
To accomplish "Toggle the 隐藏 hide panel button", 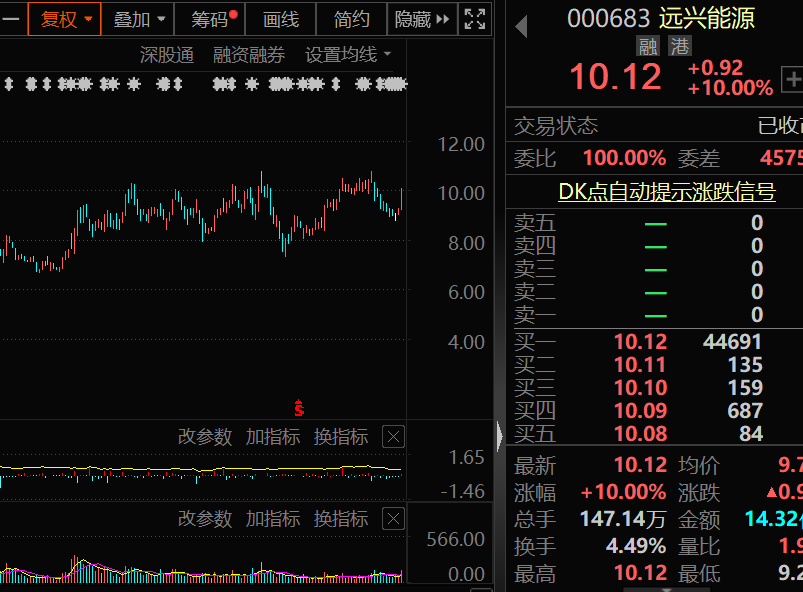I will pyautogui.click(x=422, y=19).
